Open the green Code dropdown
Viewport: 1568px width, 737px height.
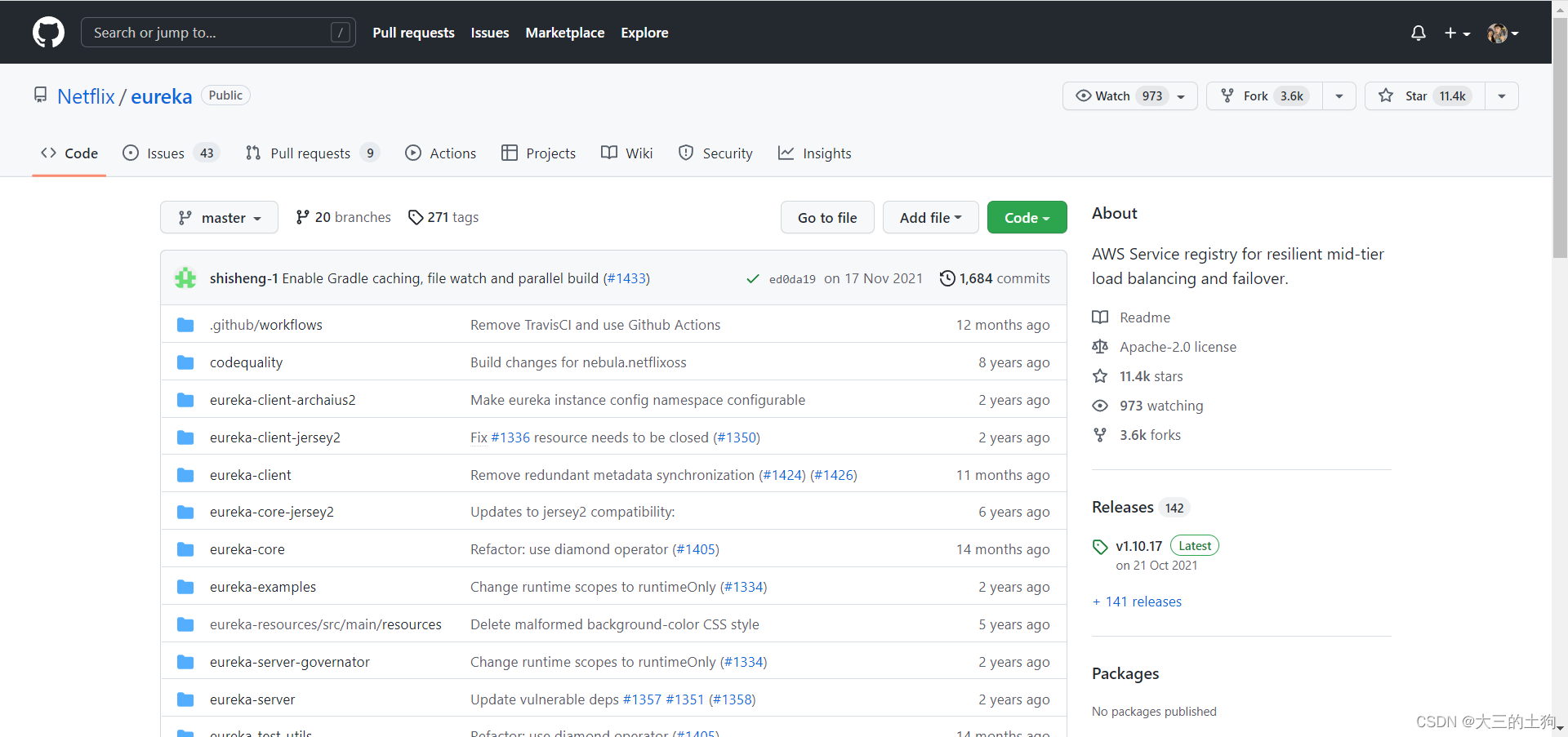(1027, 217)
